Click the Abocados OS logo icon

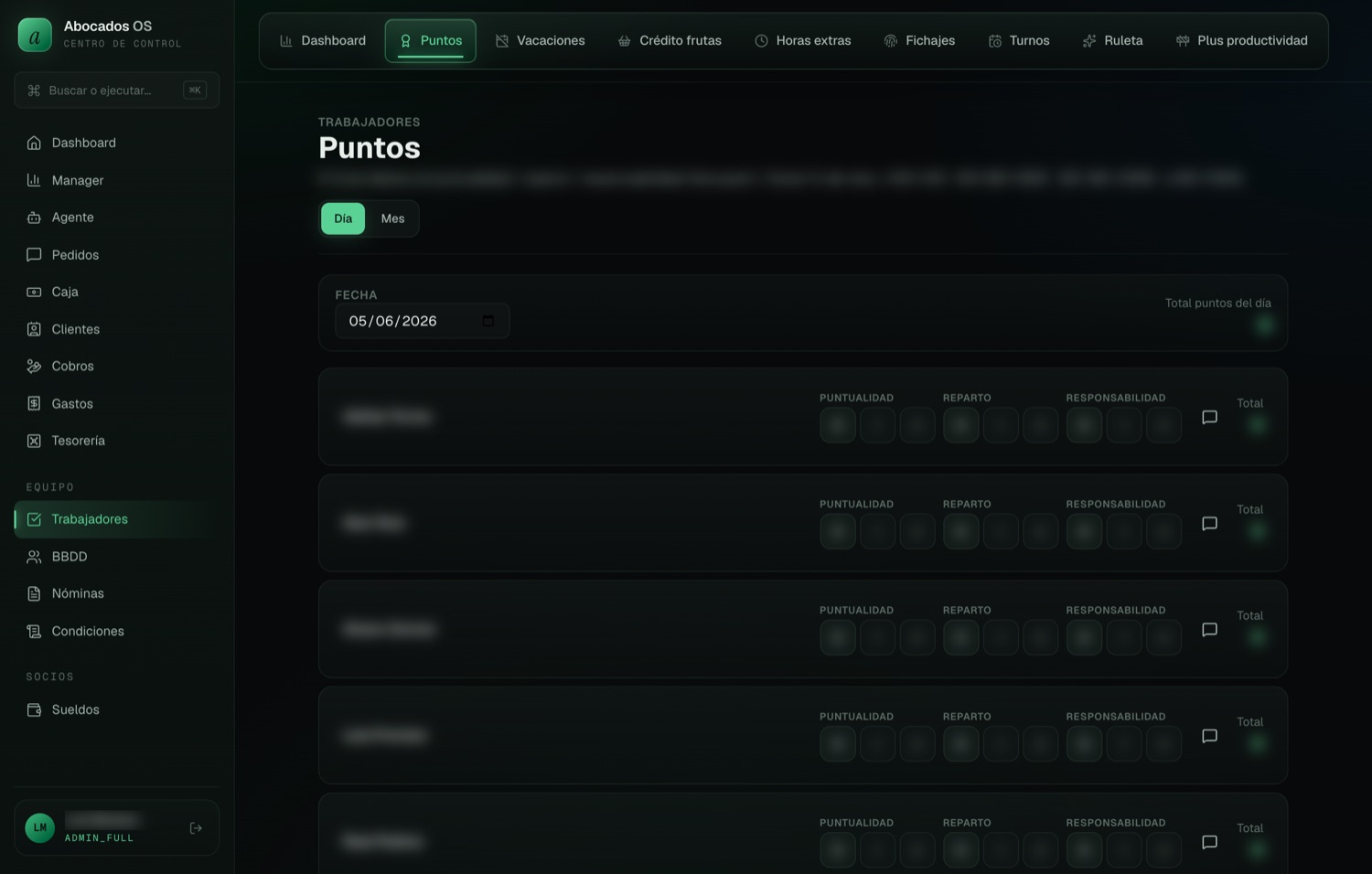[35, 35]
